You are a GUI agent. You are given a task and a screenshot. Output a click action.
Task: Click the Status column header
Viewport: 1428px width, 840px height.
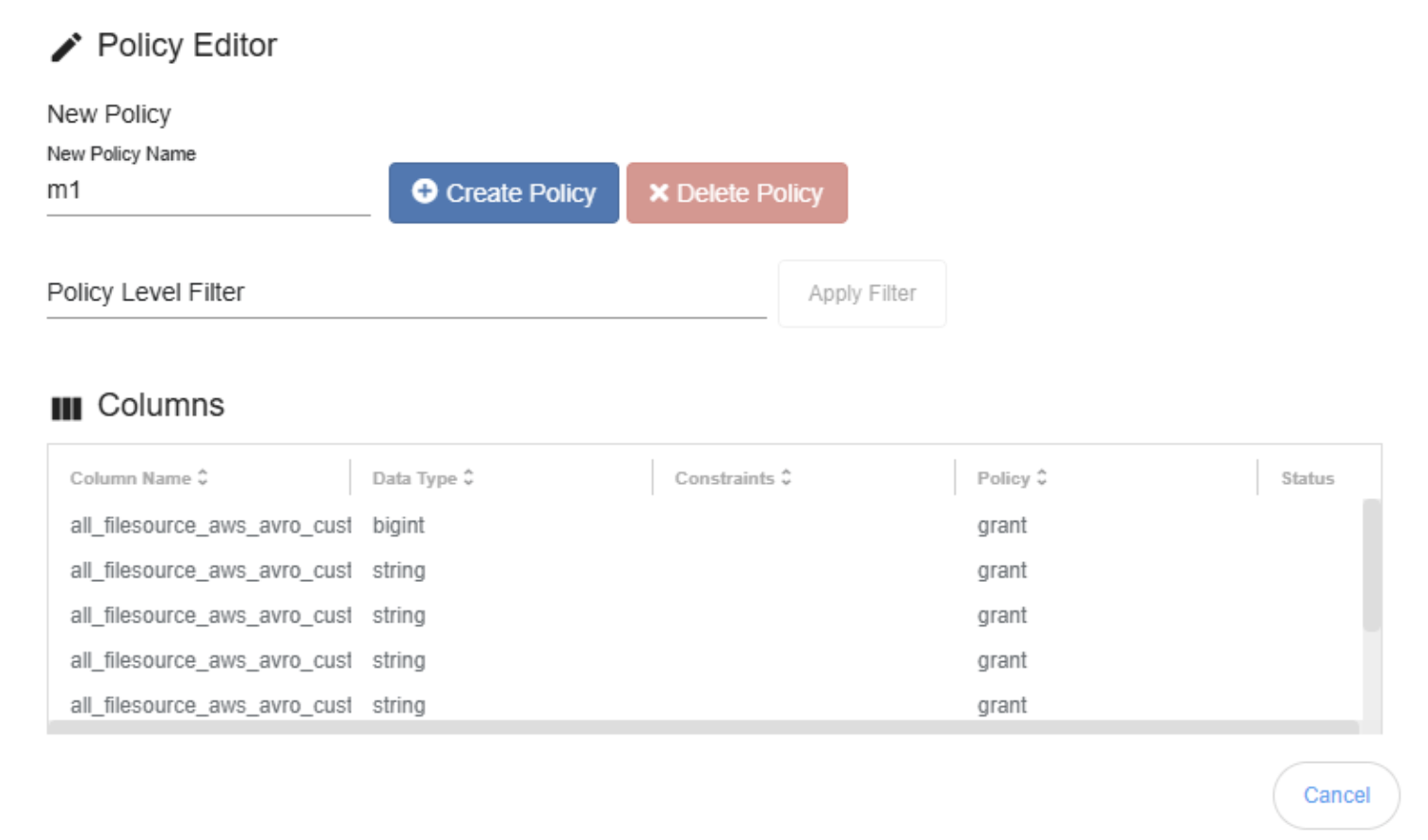[1306, 478]
